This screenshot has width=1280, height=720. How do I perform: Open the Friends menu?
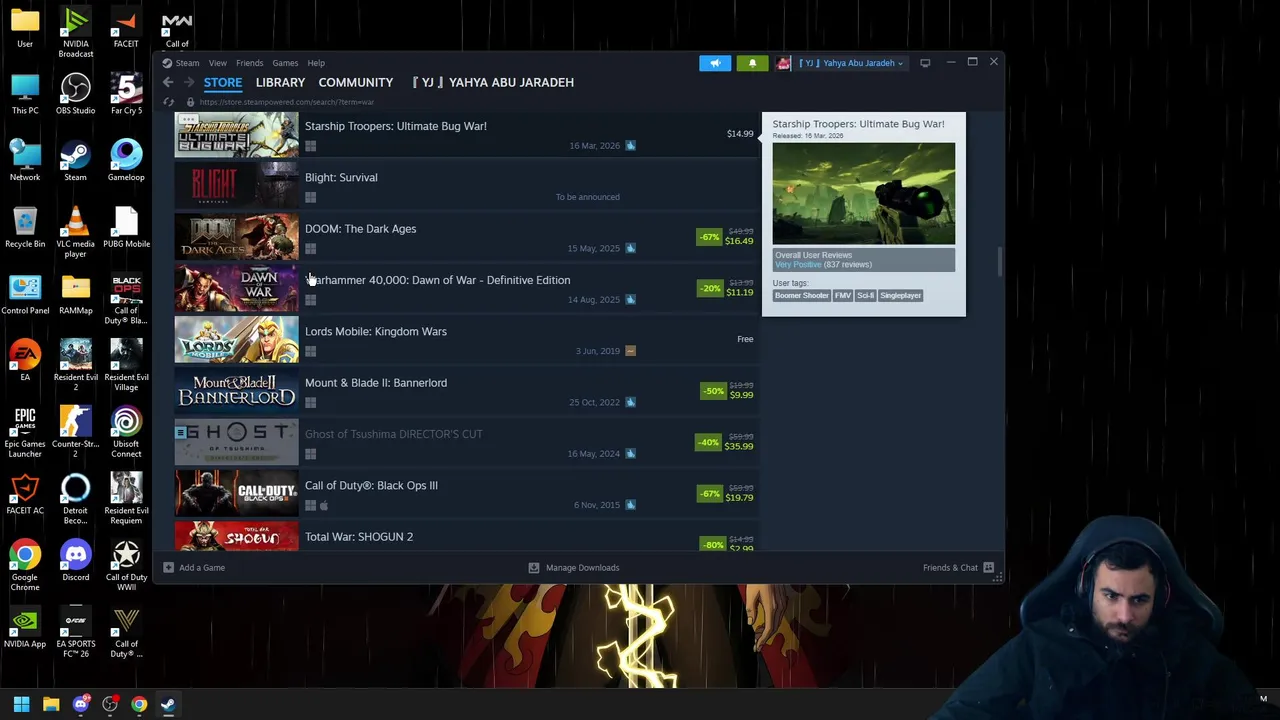249,63
